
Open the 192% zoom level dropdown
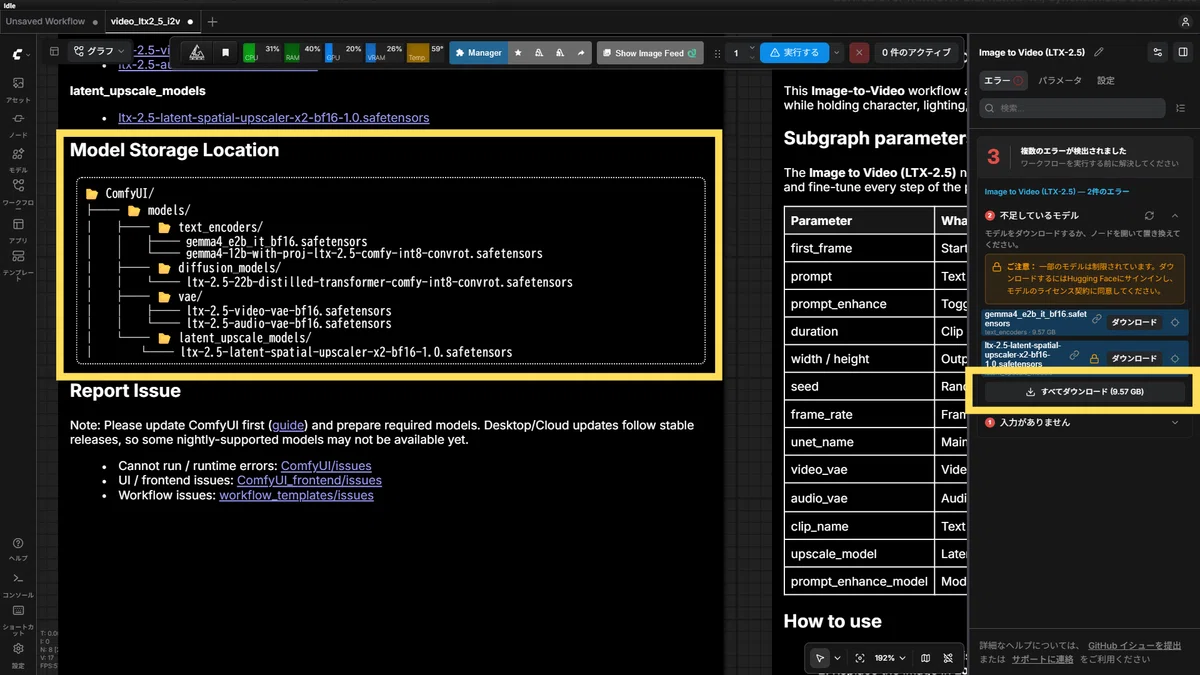pos(890,658)
